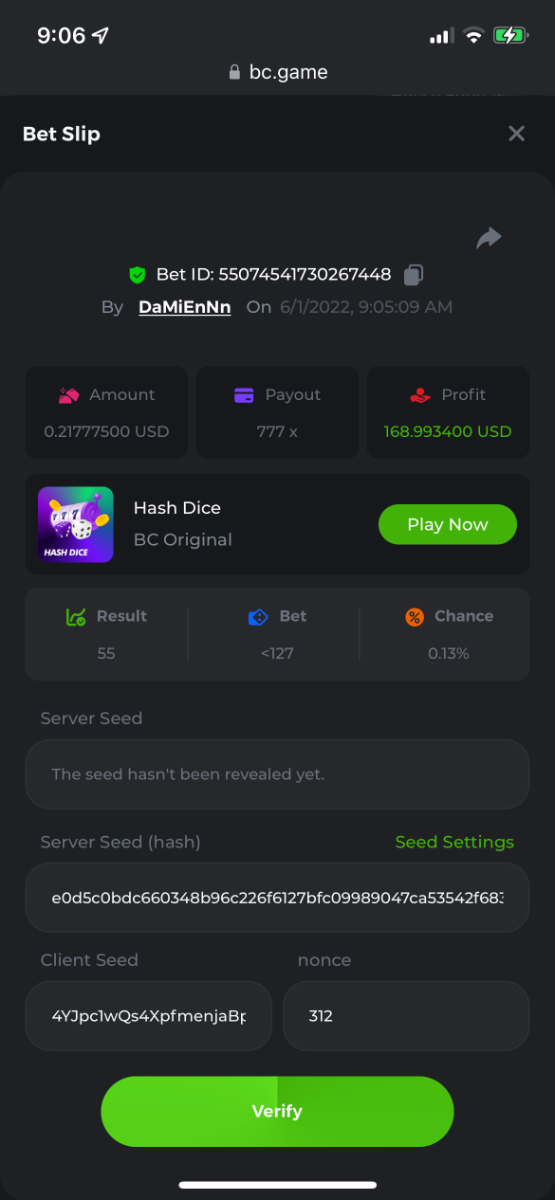Viewport: 555px width, 1200px height.
Task: Copy the Bet ID to clipboard
Action: 414,274
